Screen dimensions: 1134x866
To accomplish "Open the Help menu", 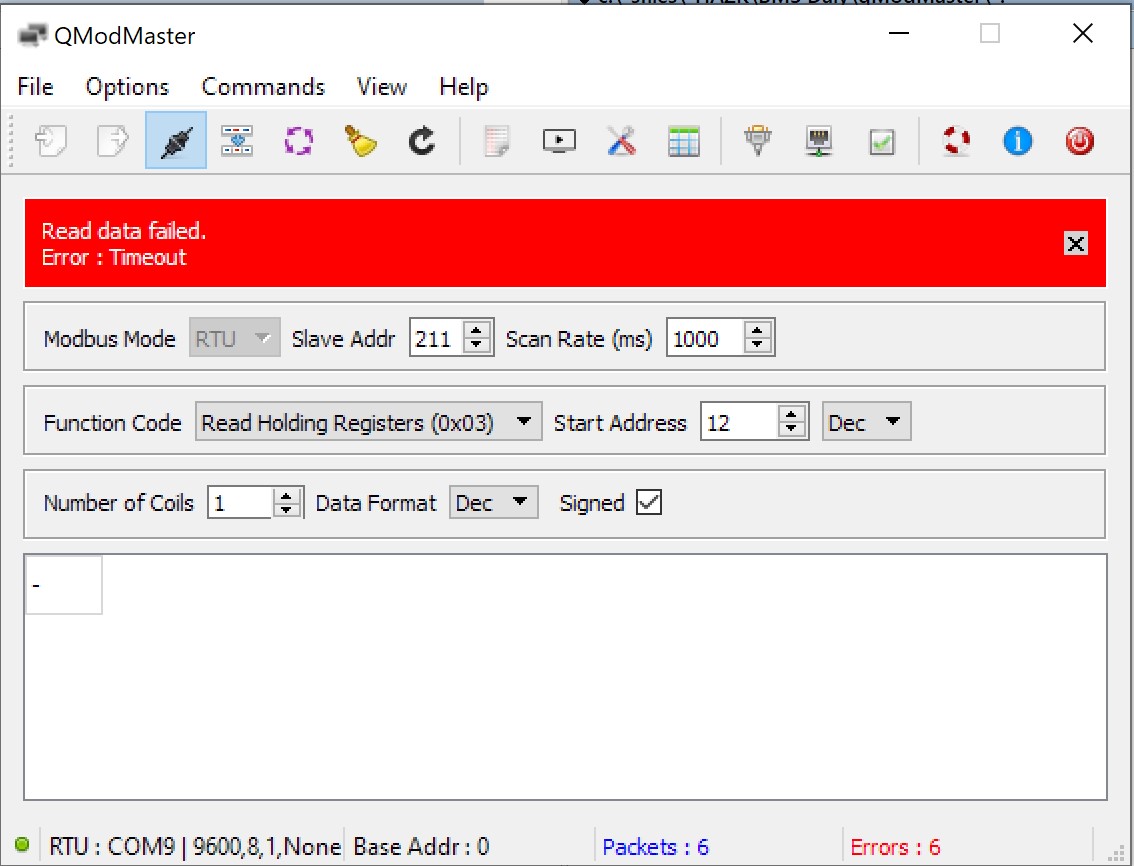I will 464,87.
